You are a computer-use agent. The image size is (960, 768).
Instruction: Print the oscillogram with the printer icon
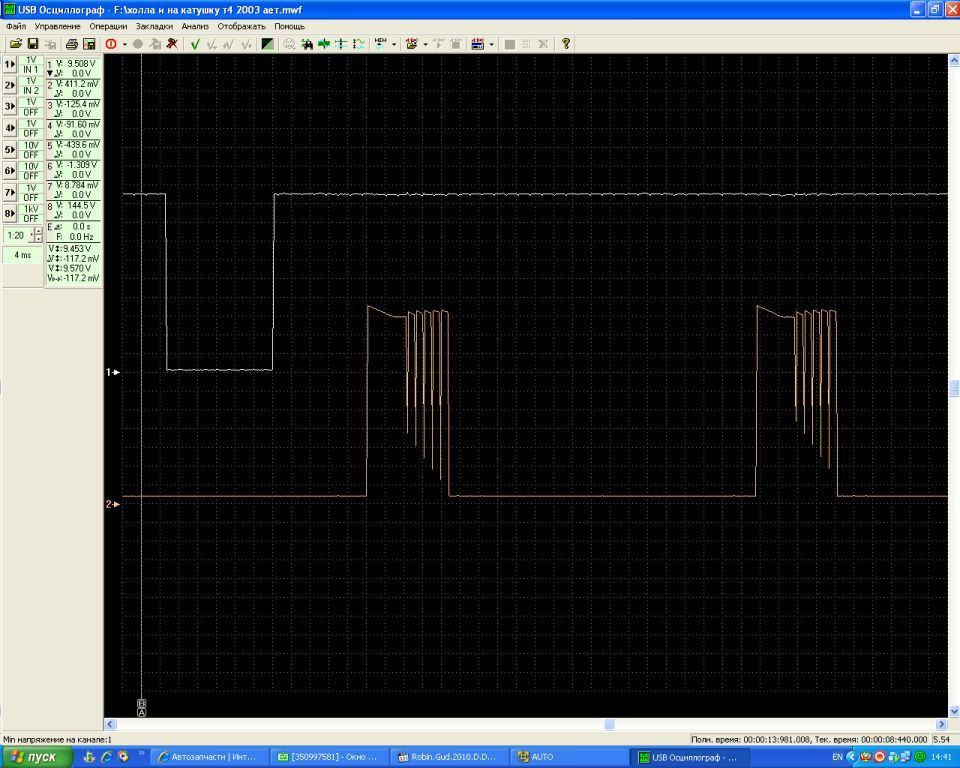tap(72, 44)
